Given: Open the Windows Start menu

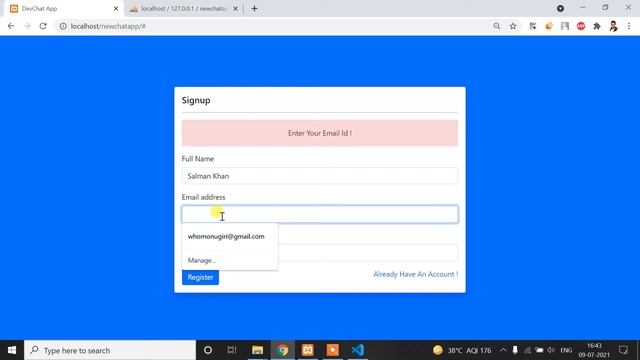Looking at the screenshot, I should pos(12,350).
